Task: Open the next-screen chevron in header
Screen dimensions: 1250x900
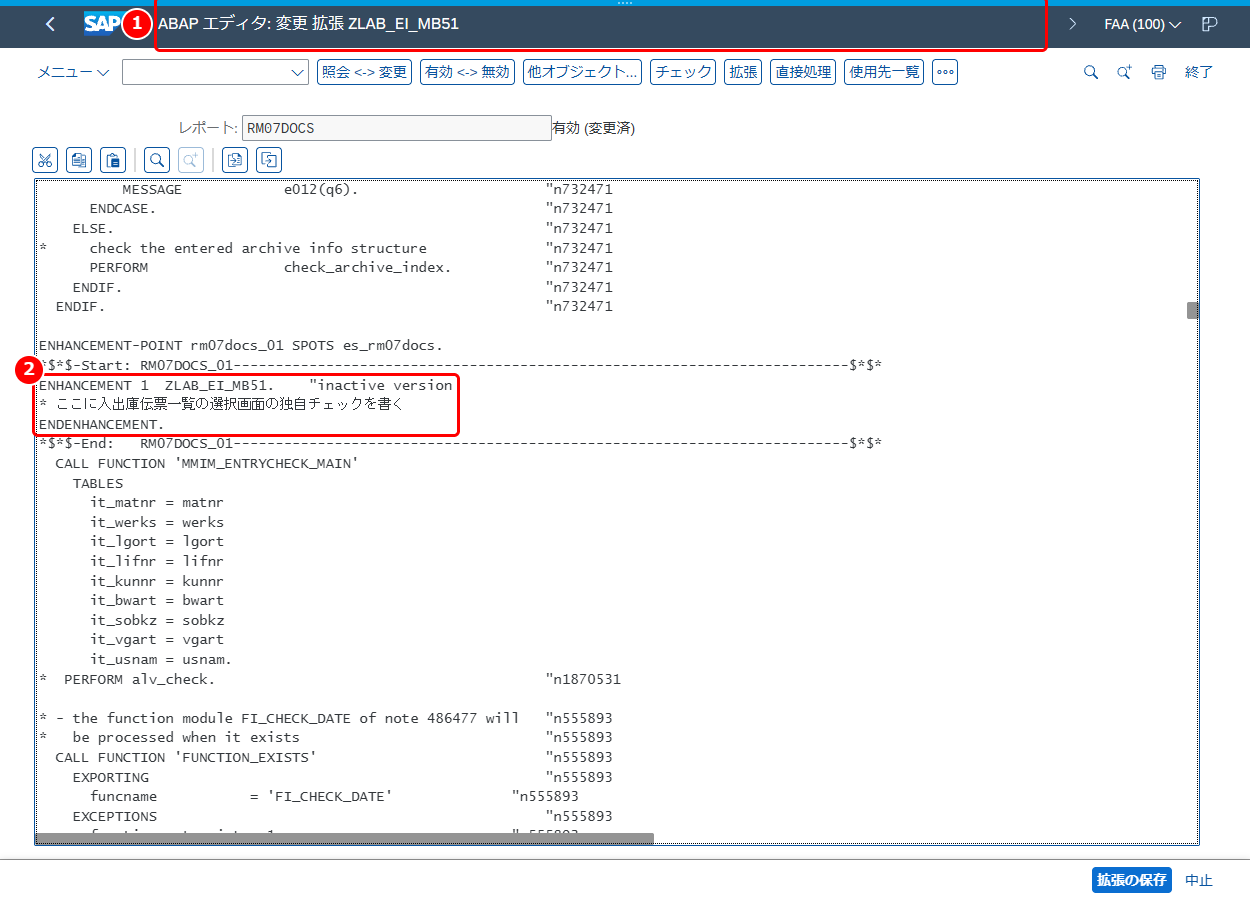Action: click(x=1073, y=24)
